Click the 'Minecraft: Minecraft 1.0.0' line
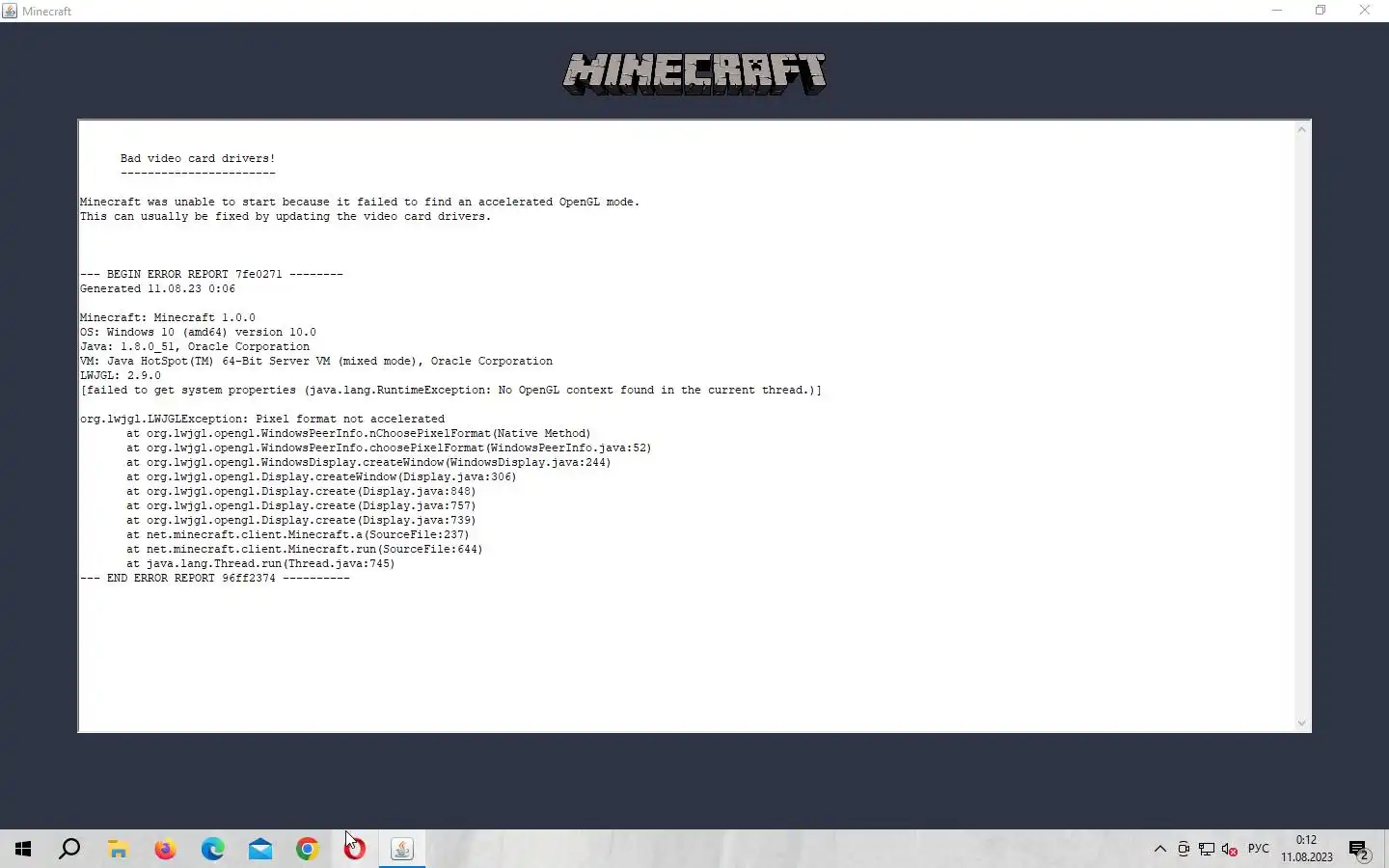This screenshot has width=1389, height=868. click(168, 317)
